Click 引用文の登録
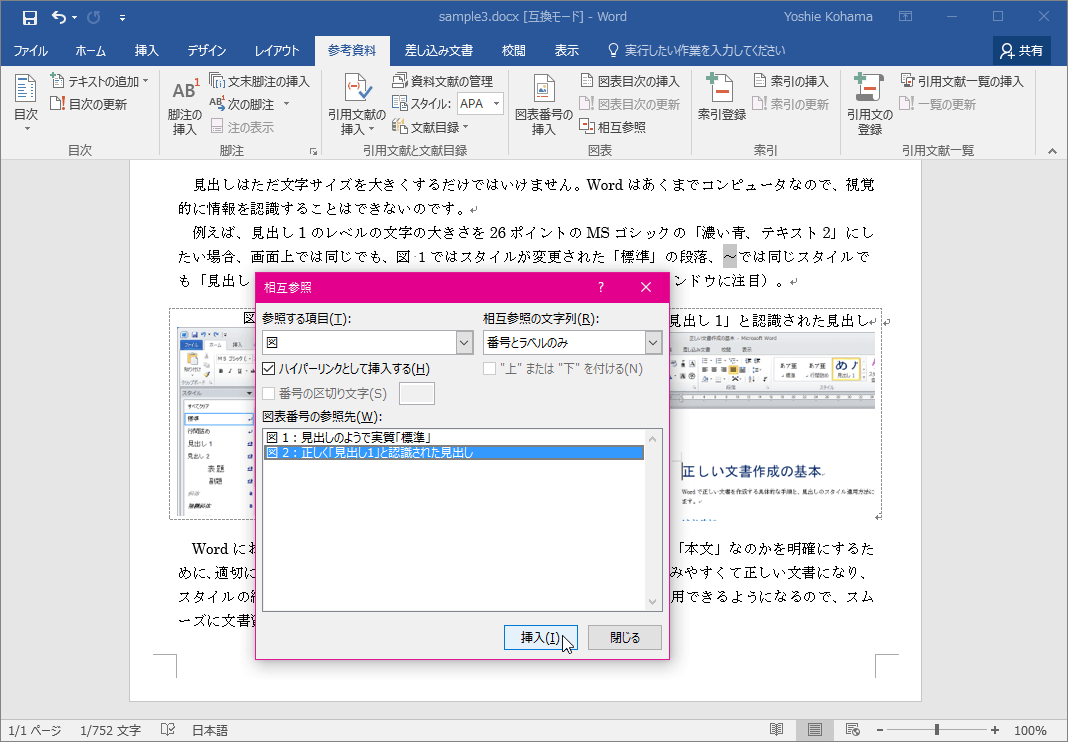Viewport: 1068px width, 742px height. (870, 106)
